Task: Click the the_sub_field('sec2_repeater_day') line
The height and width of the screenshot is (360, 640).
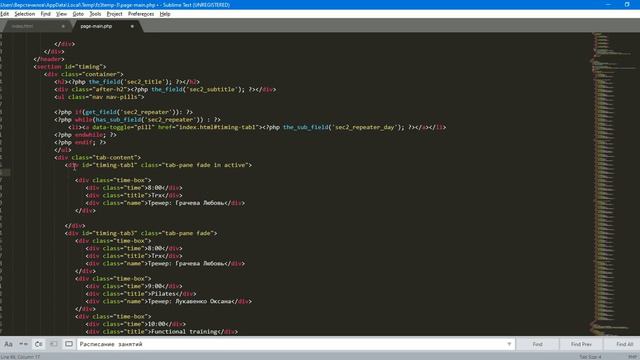Action: coord(257,127)
